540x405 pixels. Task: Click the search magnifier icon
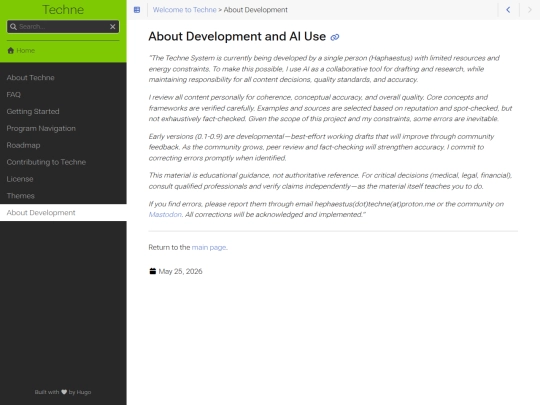[13, 27]
